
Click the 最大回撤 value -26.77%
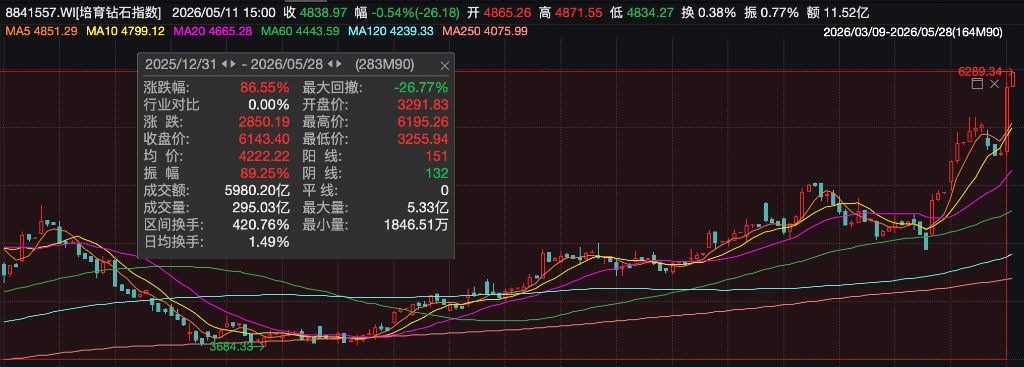pyautogui.click(x=421, y=87)
